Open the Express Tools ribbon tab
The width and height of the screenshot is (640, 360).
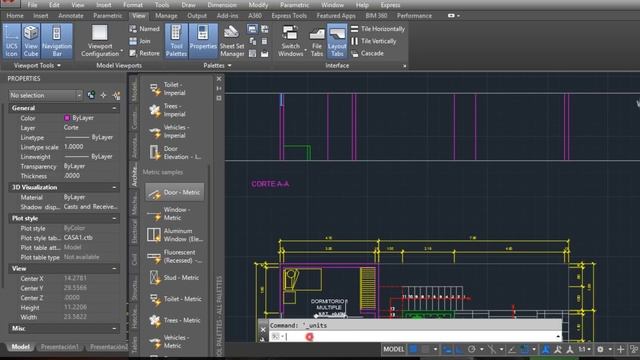coord(289,16)
